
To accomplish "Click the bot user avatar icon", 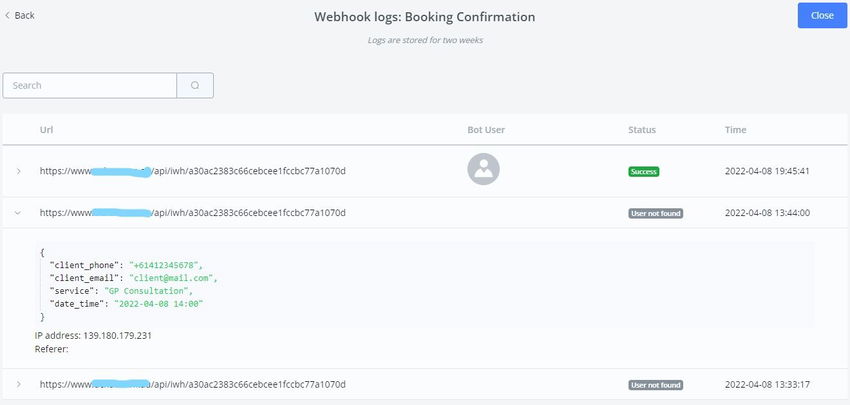I will pos(483,170).
